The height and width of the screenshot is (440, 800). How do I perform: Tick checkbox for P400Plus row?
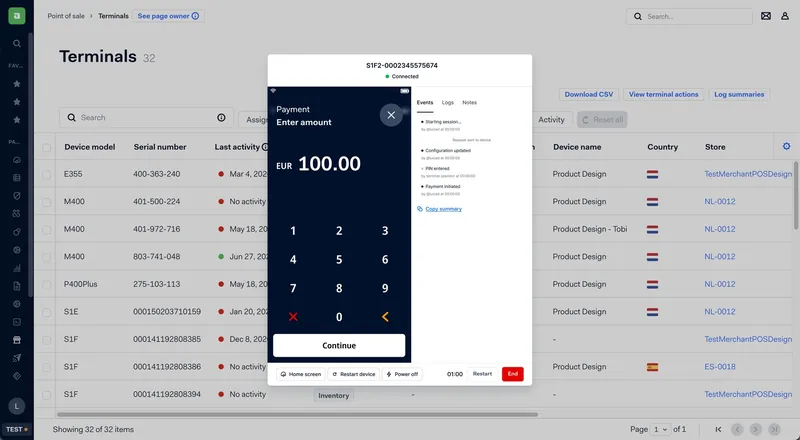click(x=46, y=285)
